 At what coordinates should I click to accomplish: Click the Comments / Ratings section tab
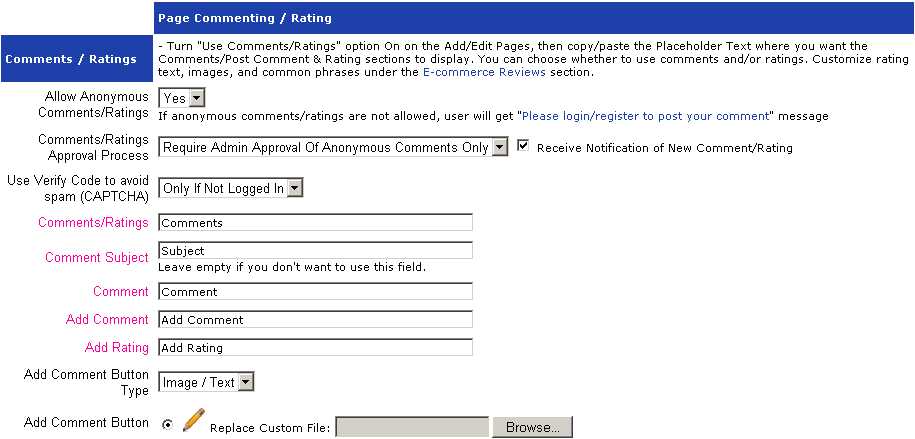pyautogui.click(x=71, y=59)
